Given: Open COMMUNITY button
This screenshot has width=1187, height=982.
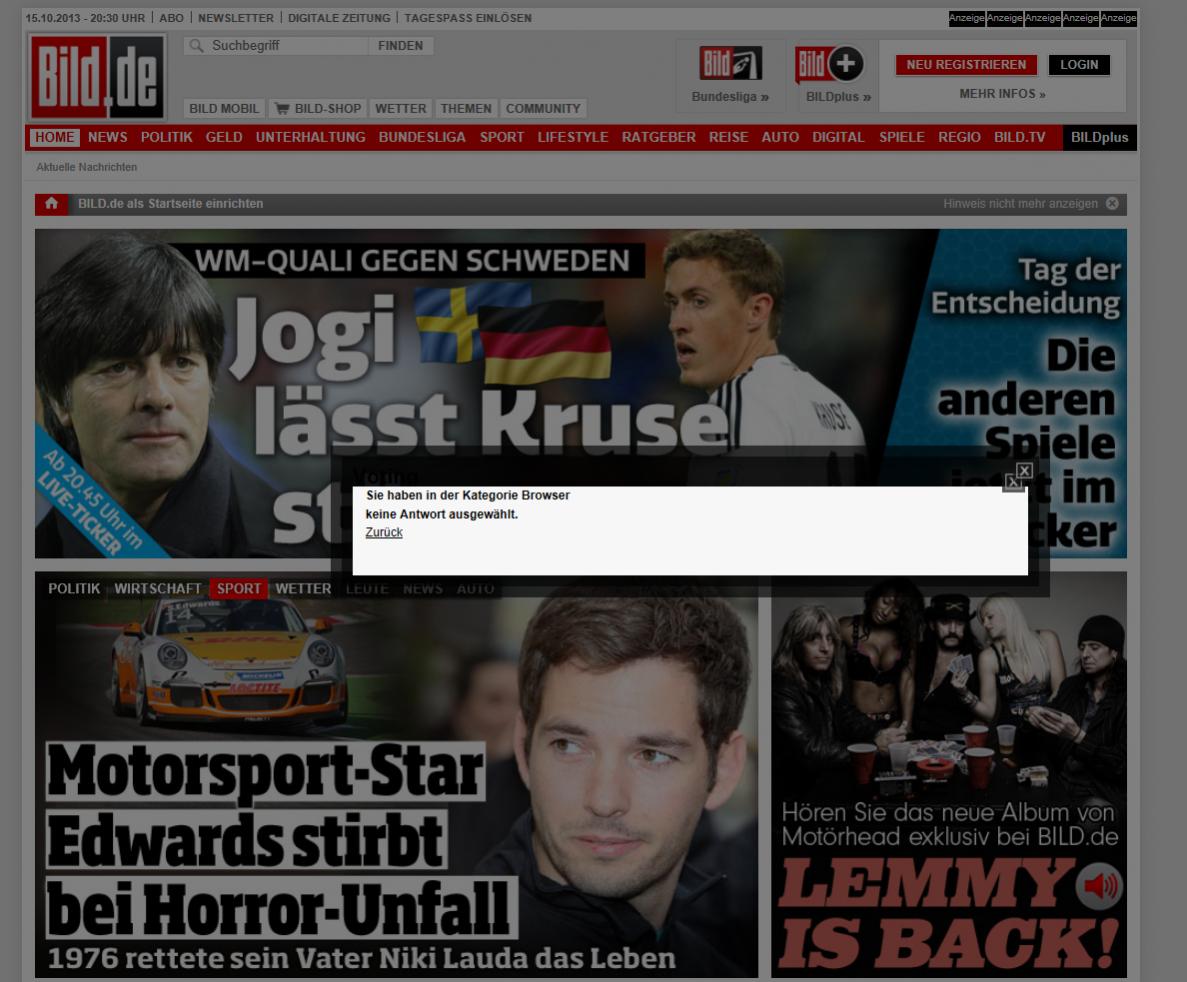Looking at the screenshot, I should click(x=543, y=108).
